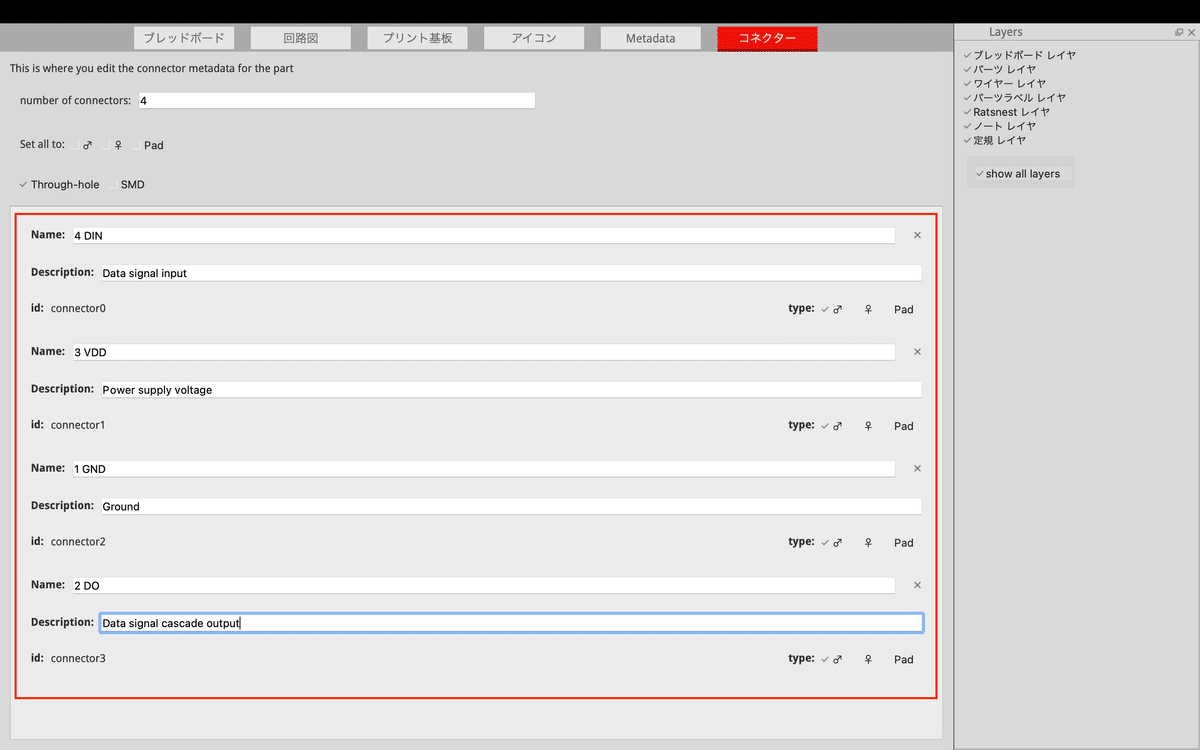Choose male type for connector1
Viewport: 1200px width, 750px height.
coord(831,426)
